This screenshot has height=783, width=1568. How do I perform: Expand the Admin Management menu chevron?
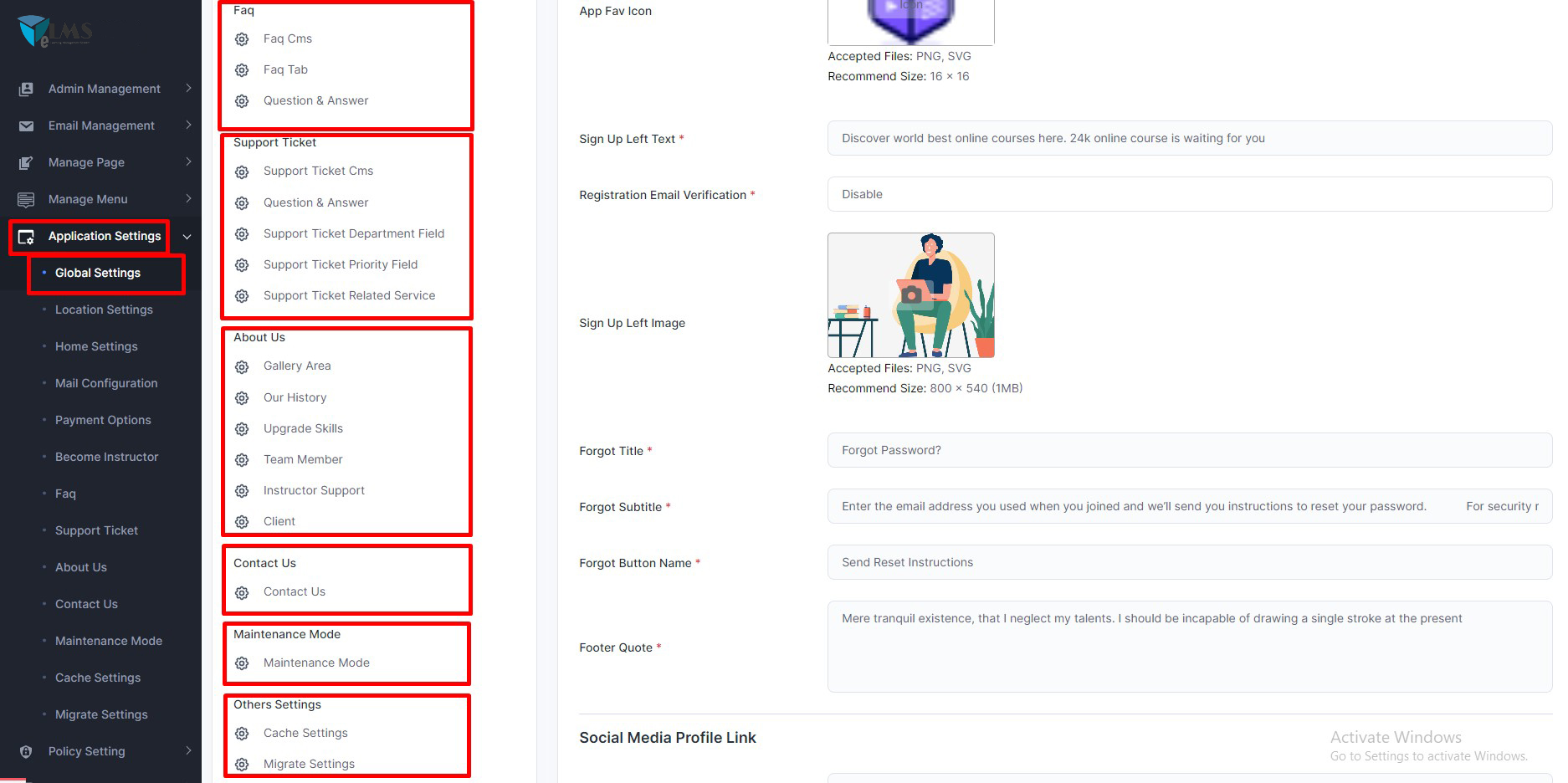point(188,89)
